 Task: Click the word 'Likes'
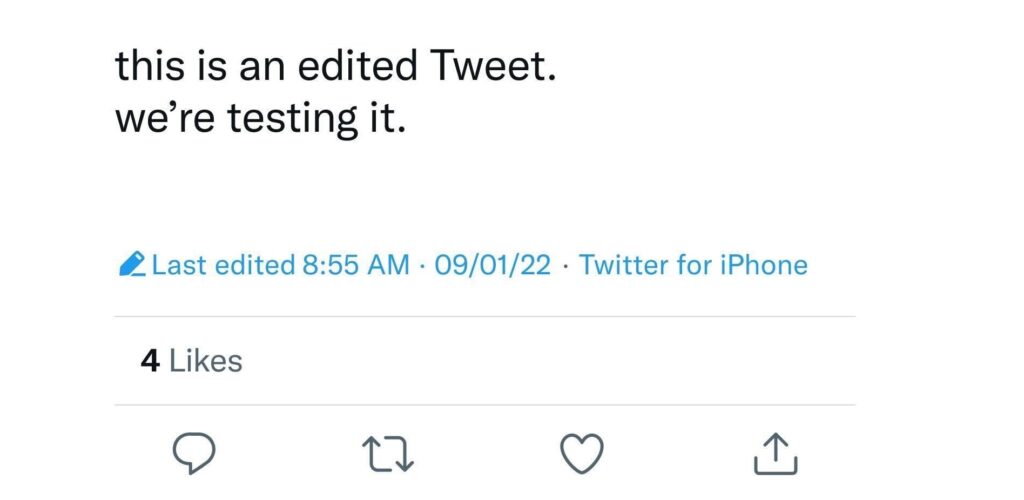pos(206,360)
